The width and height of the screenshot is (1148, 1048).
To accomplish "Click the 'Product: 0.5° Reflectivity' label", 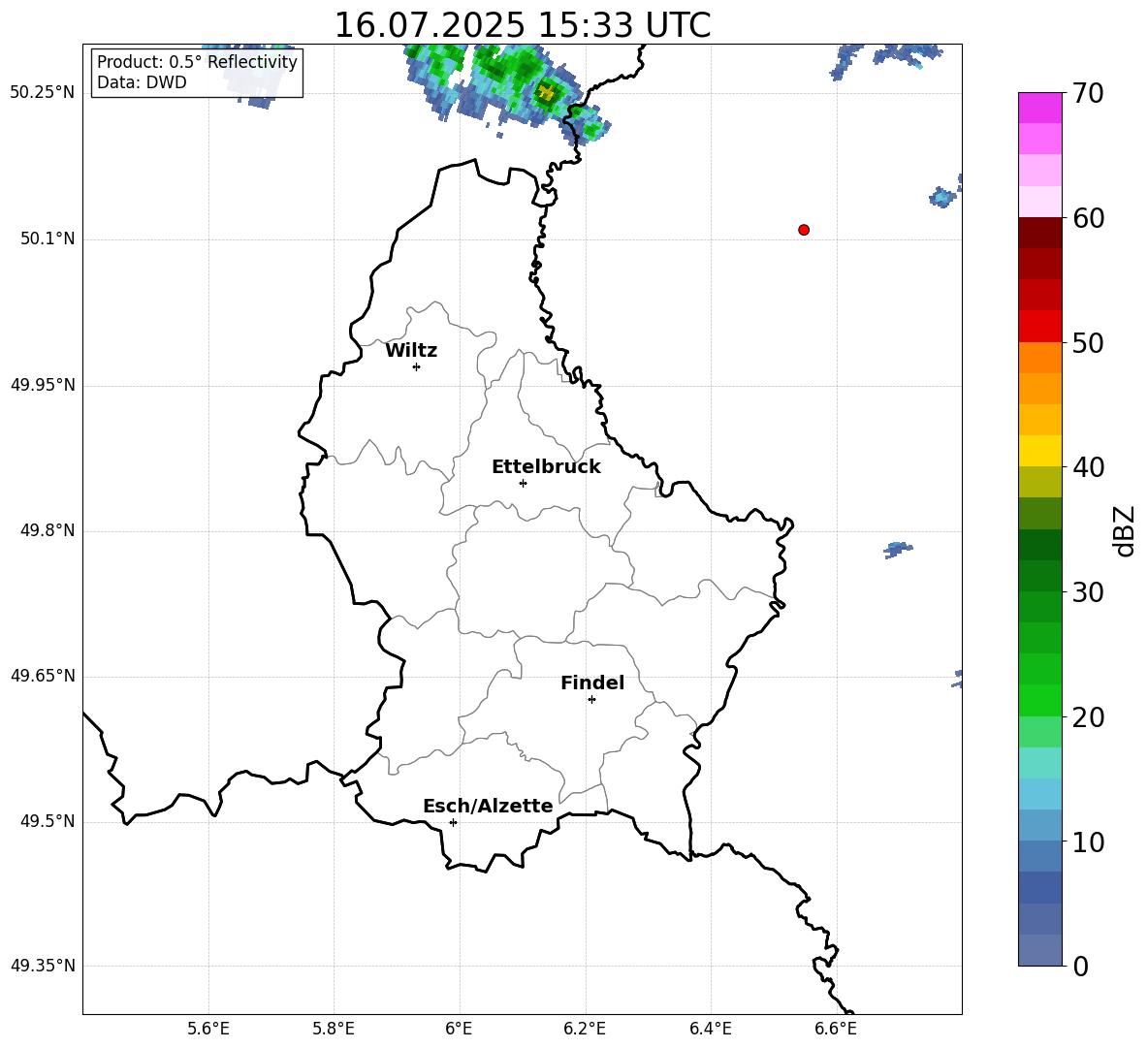I will pyautogui.click(x=197, y=62).
